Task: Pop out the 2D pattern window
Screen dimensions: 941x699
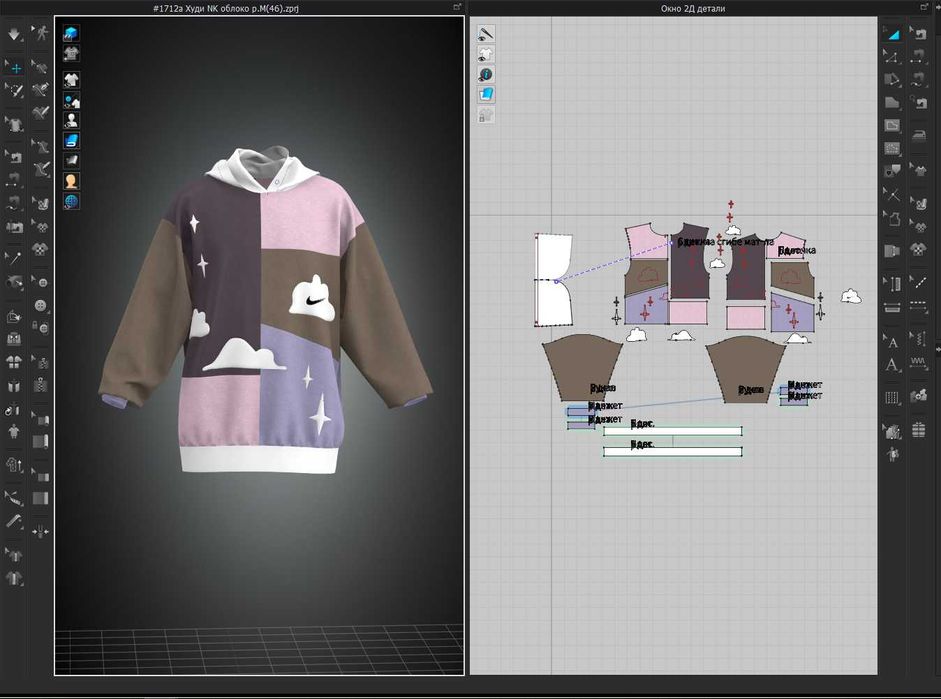Action: pyautogui.click(x=924, y=7)
